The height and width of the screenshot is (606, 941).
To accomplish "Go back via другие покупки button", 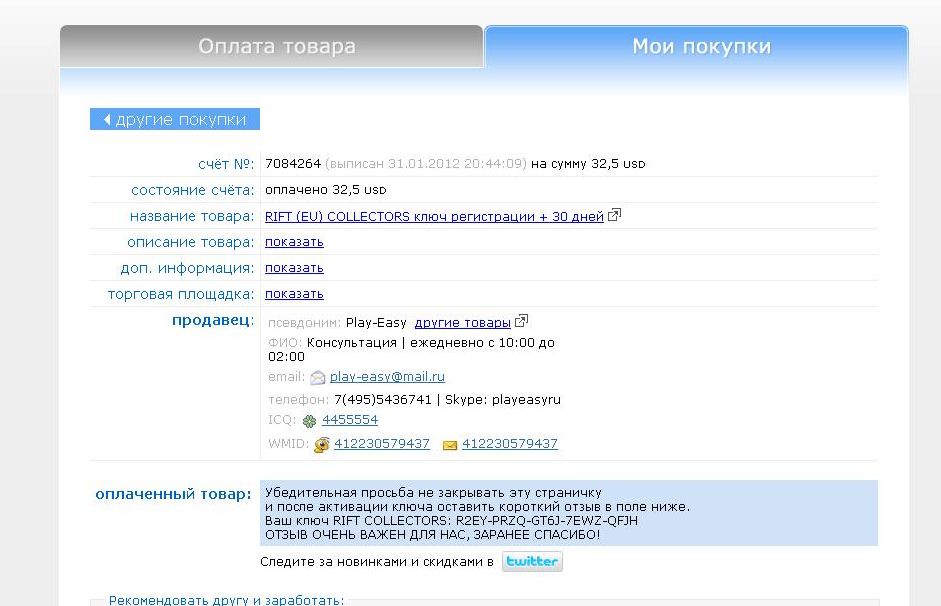I will tap(175, 119).
